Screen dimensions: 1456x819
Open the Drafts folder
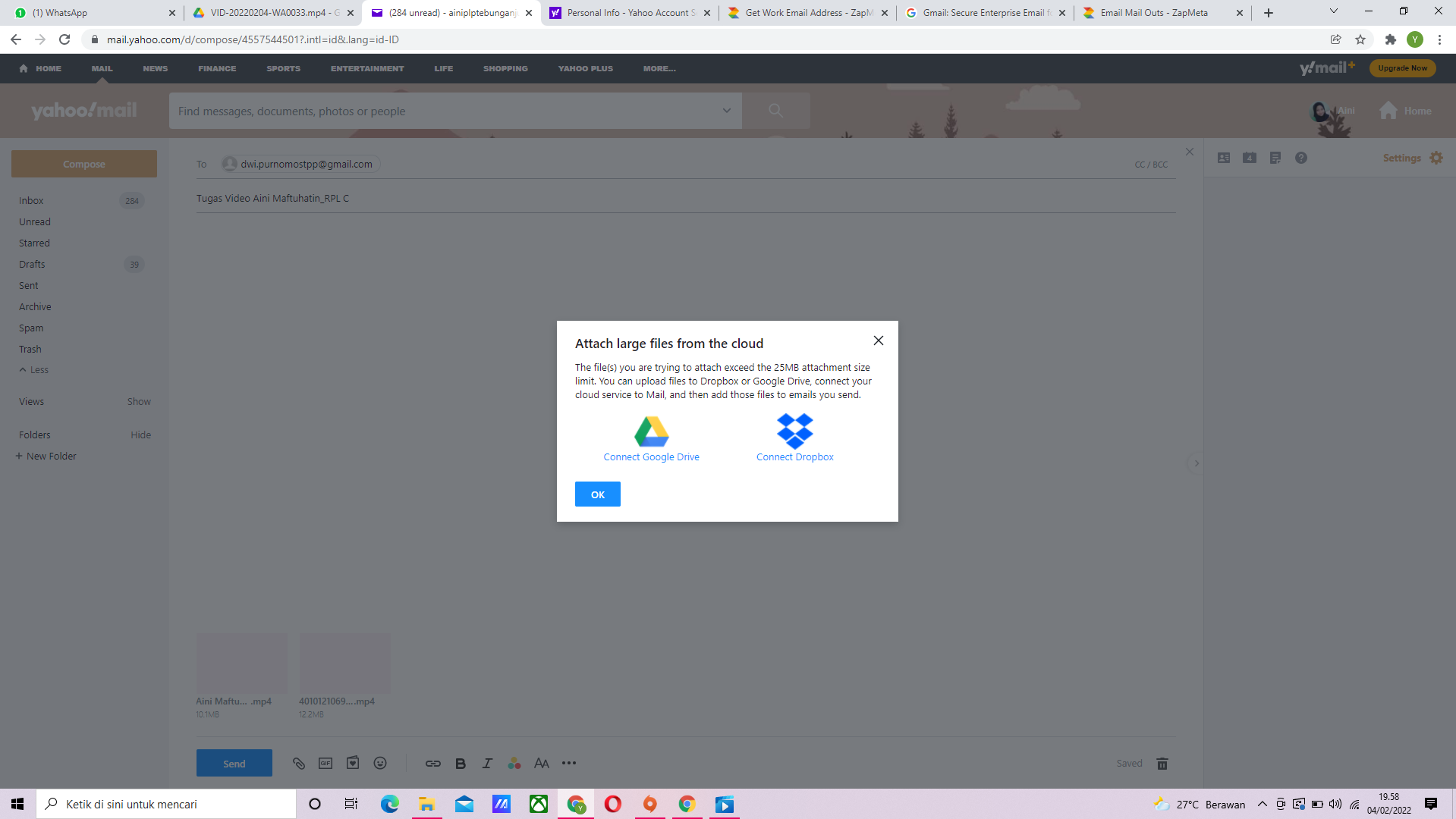(x=32, y=265)
